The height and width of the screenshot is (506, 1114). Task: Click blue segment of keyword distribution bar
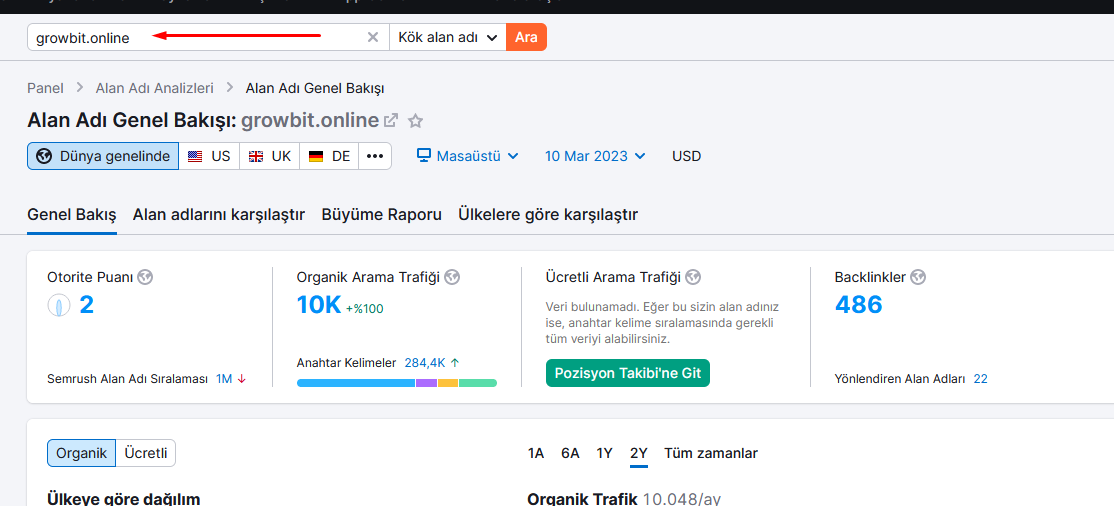coord(356,383)
